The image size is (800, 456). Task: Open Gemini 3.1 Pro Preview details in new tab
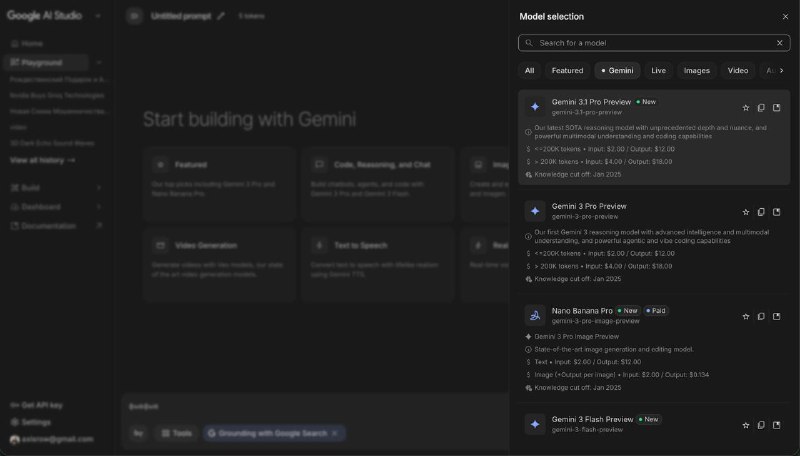click(777, 108)
